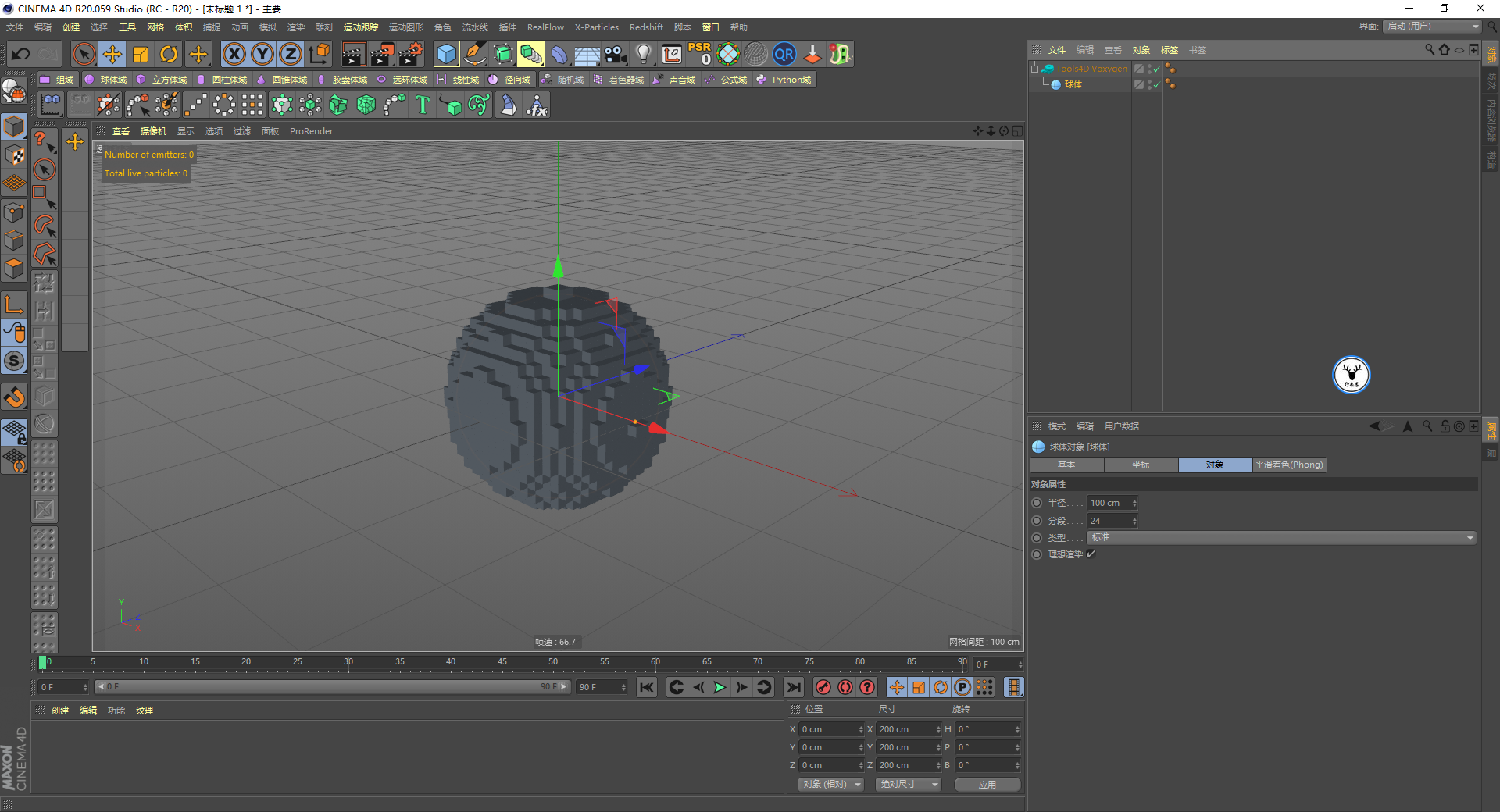Open the 对象 (相对) coordinate dropdown
1500x812 pixels.
coord(831,784)
